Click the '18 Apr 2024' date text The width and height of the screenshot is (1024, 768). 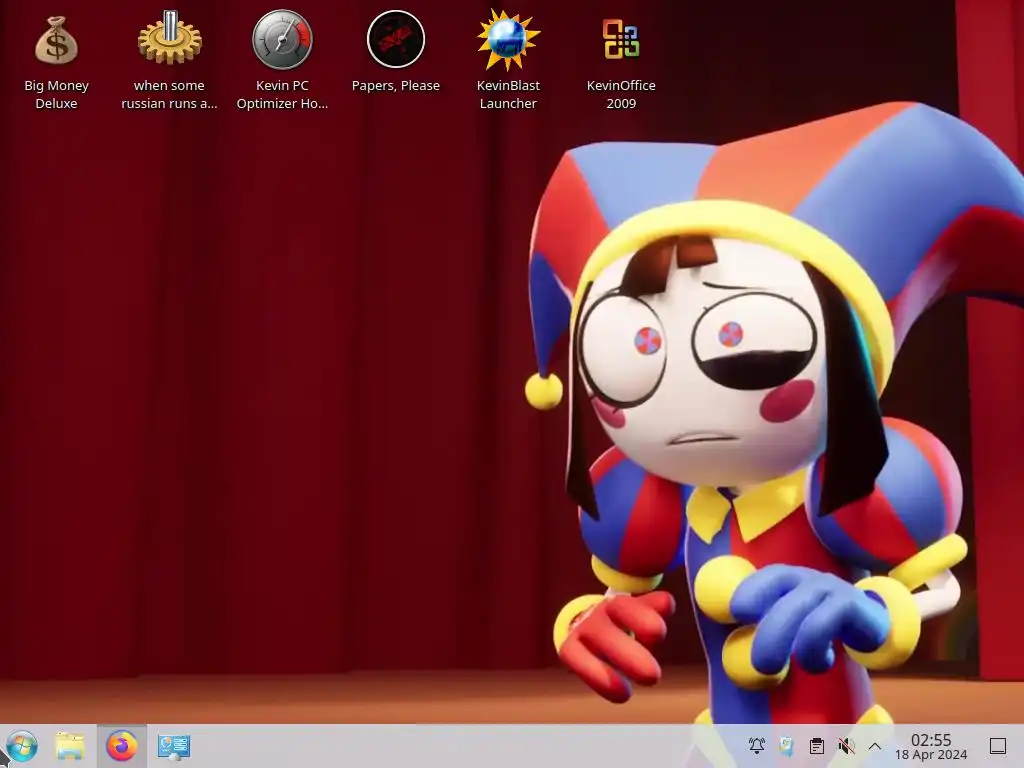(x=931, y=755)
